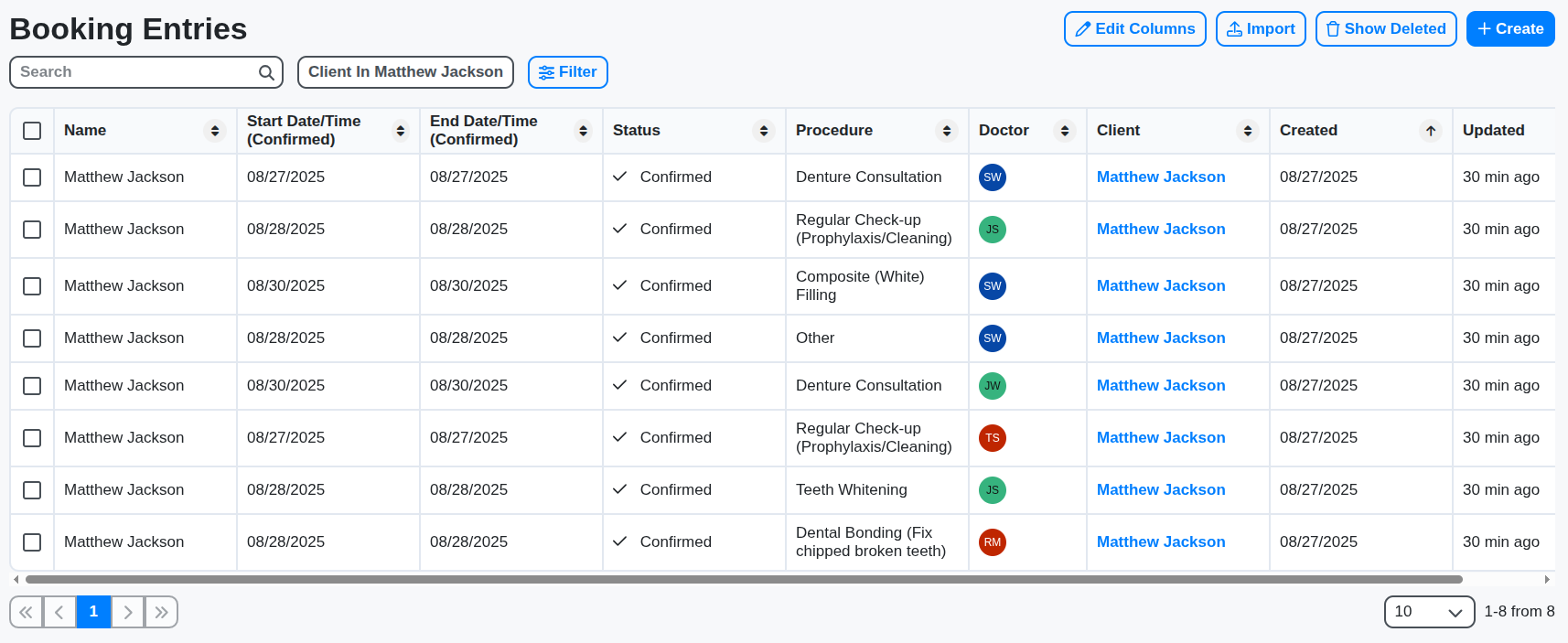Click 08/30/2025 start date in Composite Filling row
The width and height of the screenshot is (1568, 643).
click(x=285, y=286)
